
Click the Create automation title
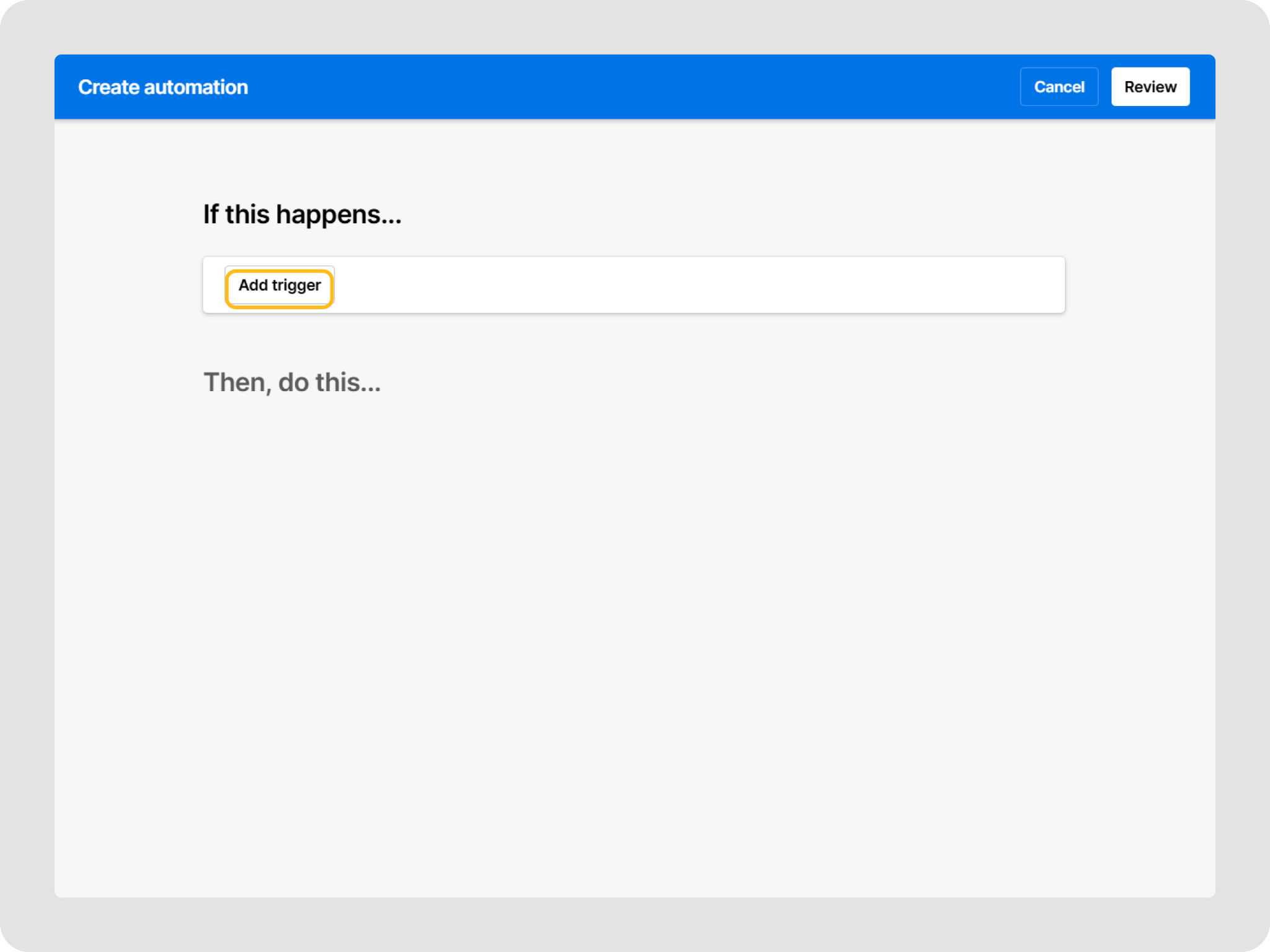point(162,87)
